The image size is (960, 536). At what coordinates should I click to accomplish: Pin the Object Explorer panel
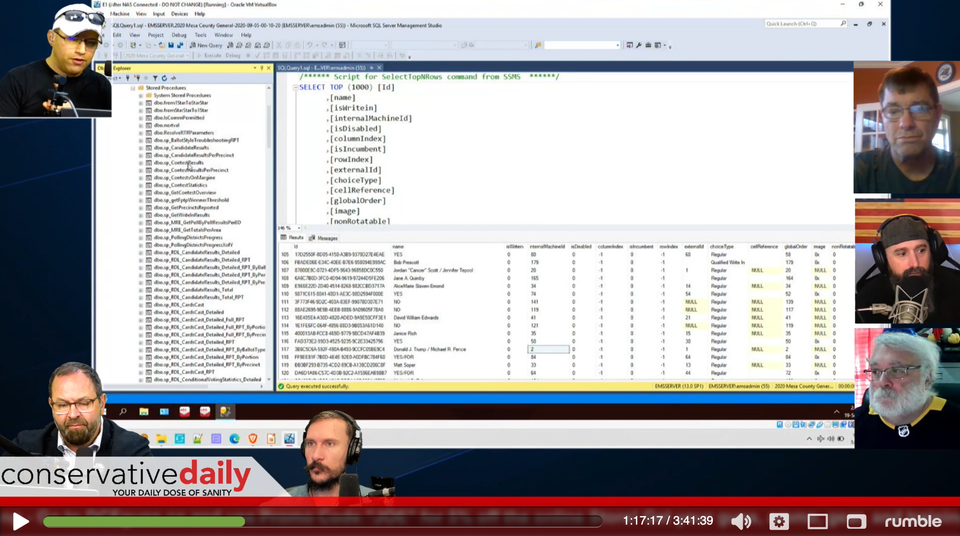tap(261, 68)
